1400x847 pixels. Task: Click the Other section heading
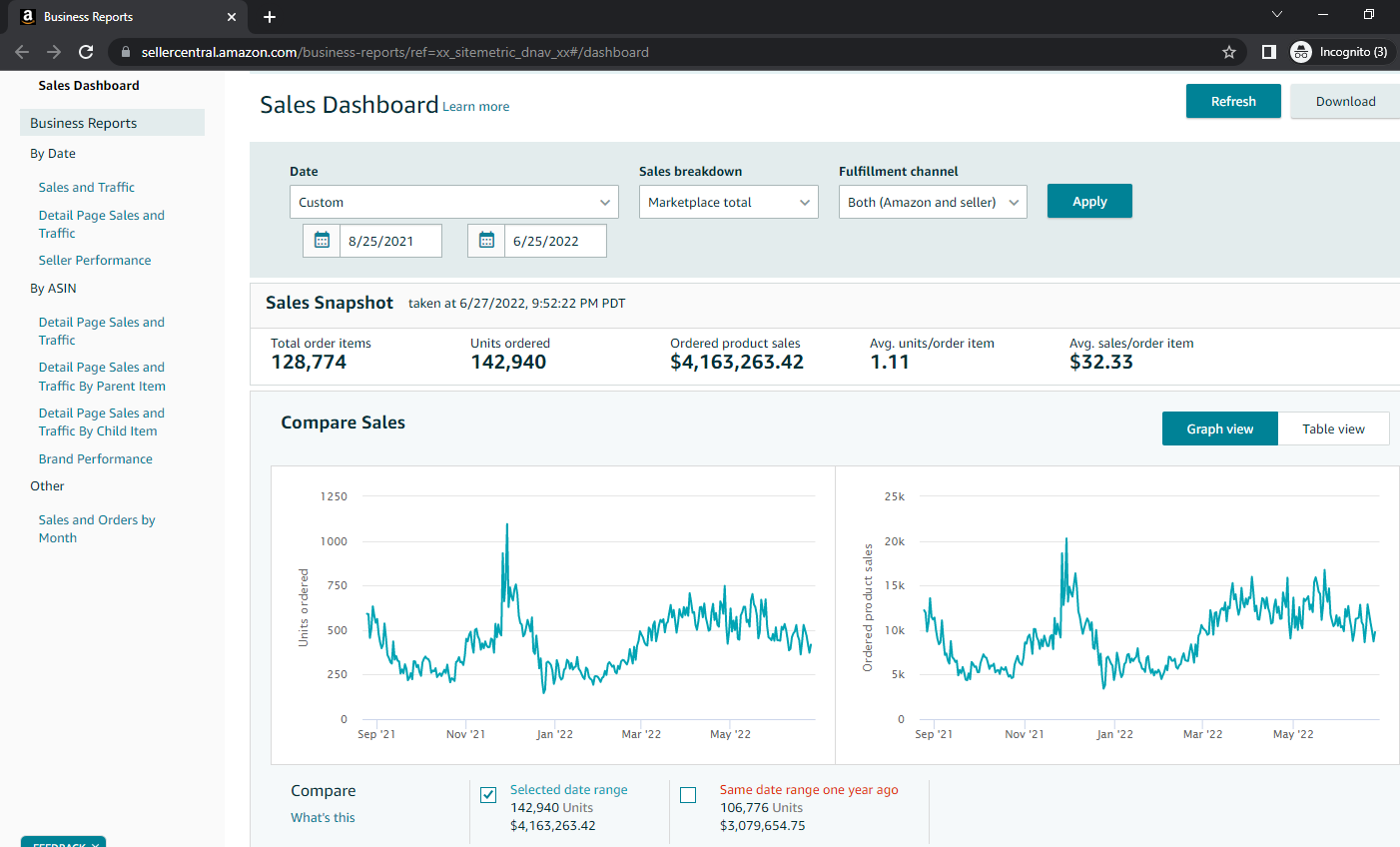(x=47, y=486)
